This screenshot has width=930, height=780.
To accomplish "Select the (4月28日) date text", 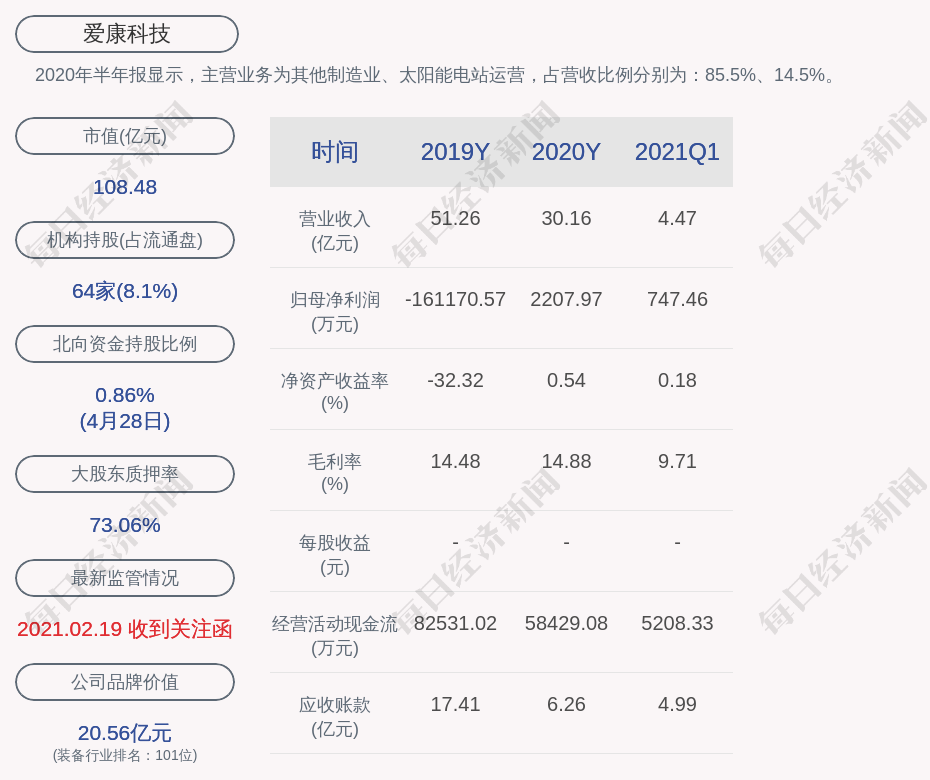I will click(125, 421).
